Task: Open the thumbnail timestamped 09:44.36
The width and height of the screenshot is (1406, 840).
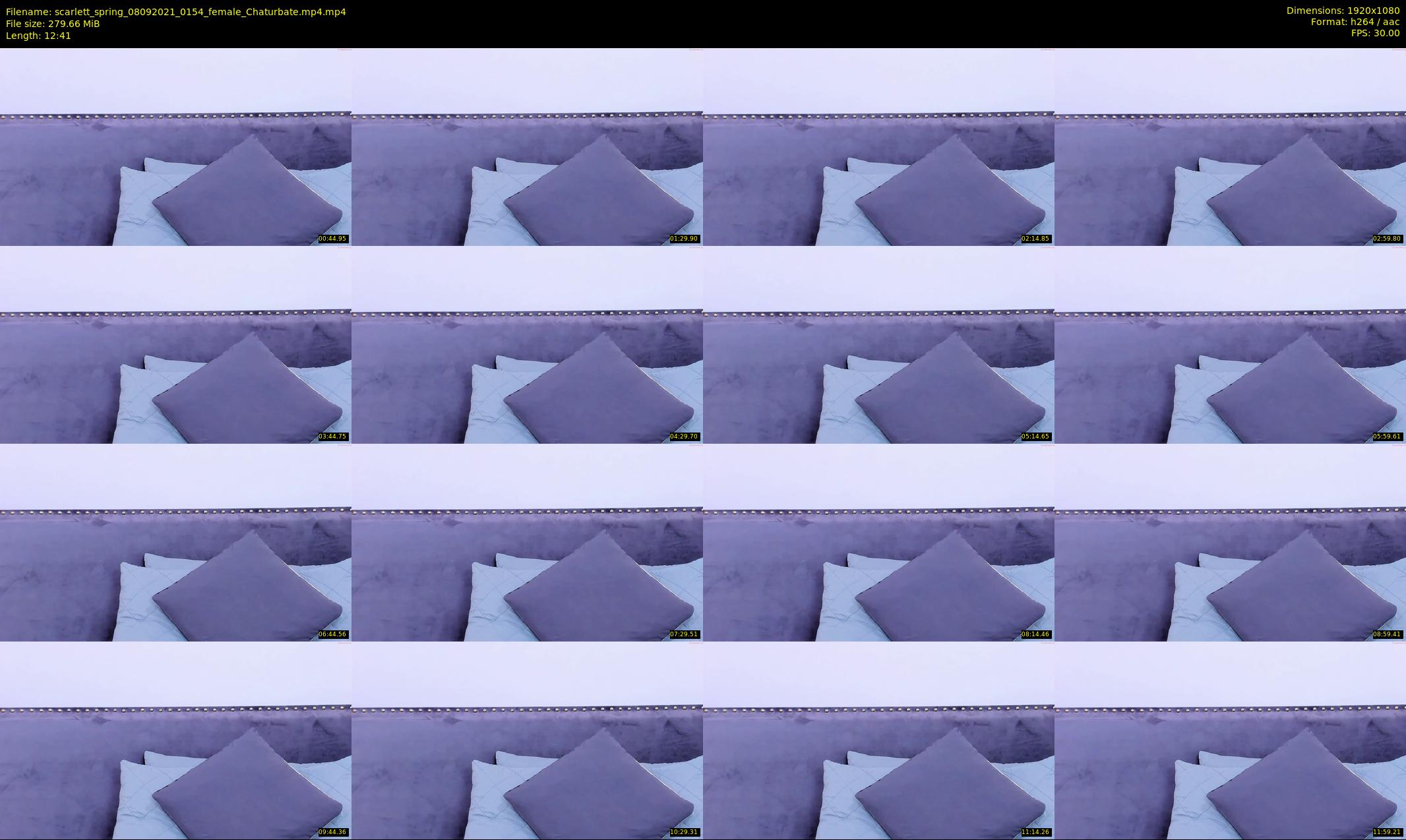Action: coord(175,740)
